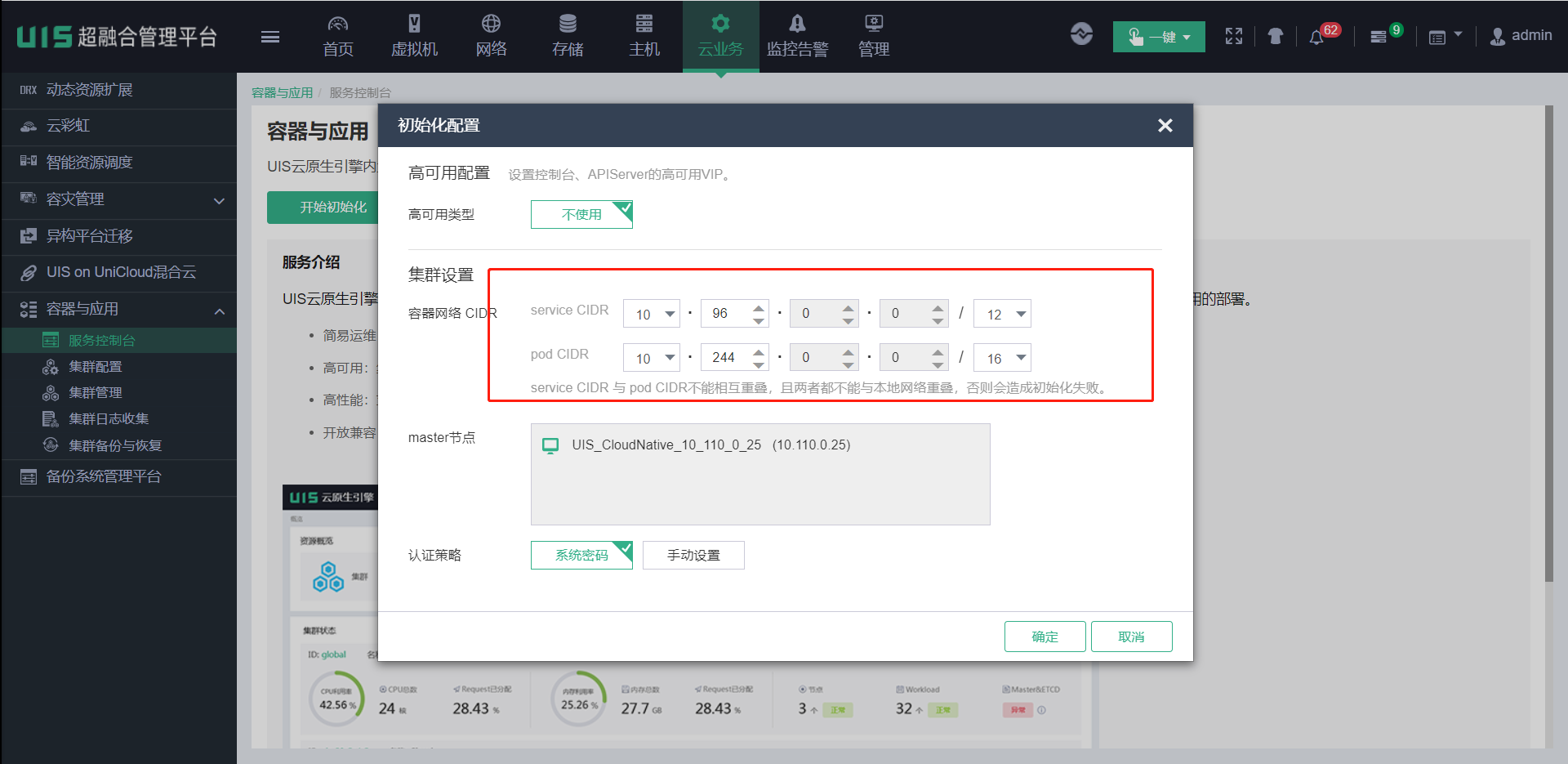Click the 动态资源扩展 DRX icon
This screenshot has width=1568, height=764.
(x=29, y=90)
